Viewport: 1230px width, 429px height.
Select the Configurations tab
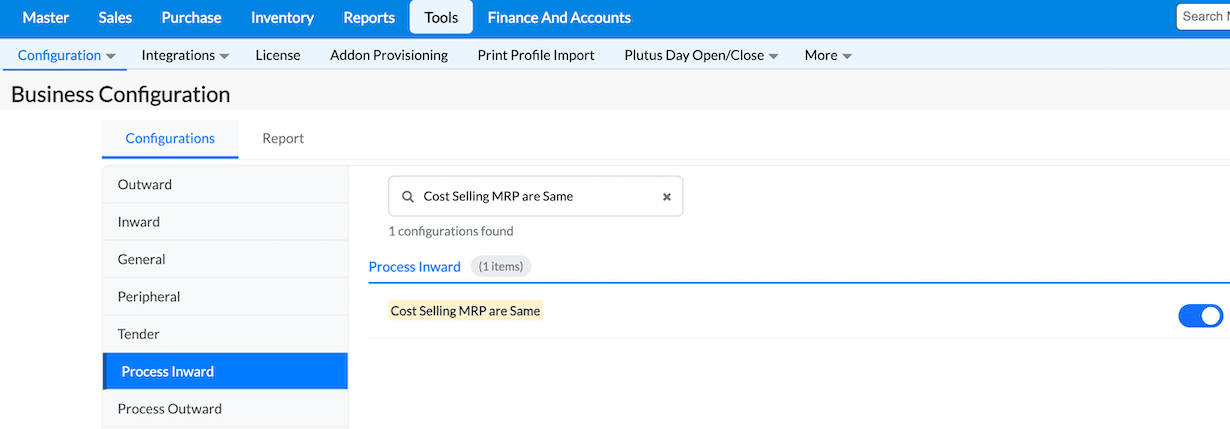[170, 139]
